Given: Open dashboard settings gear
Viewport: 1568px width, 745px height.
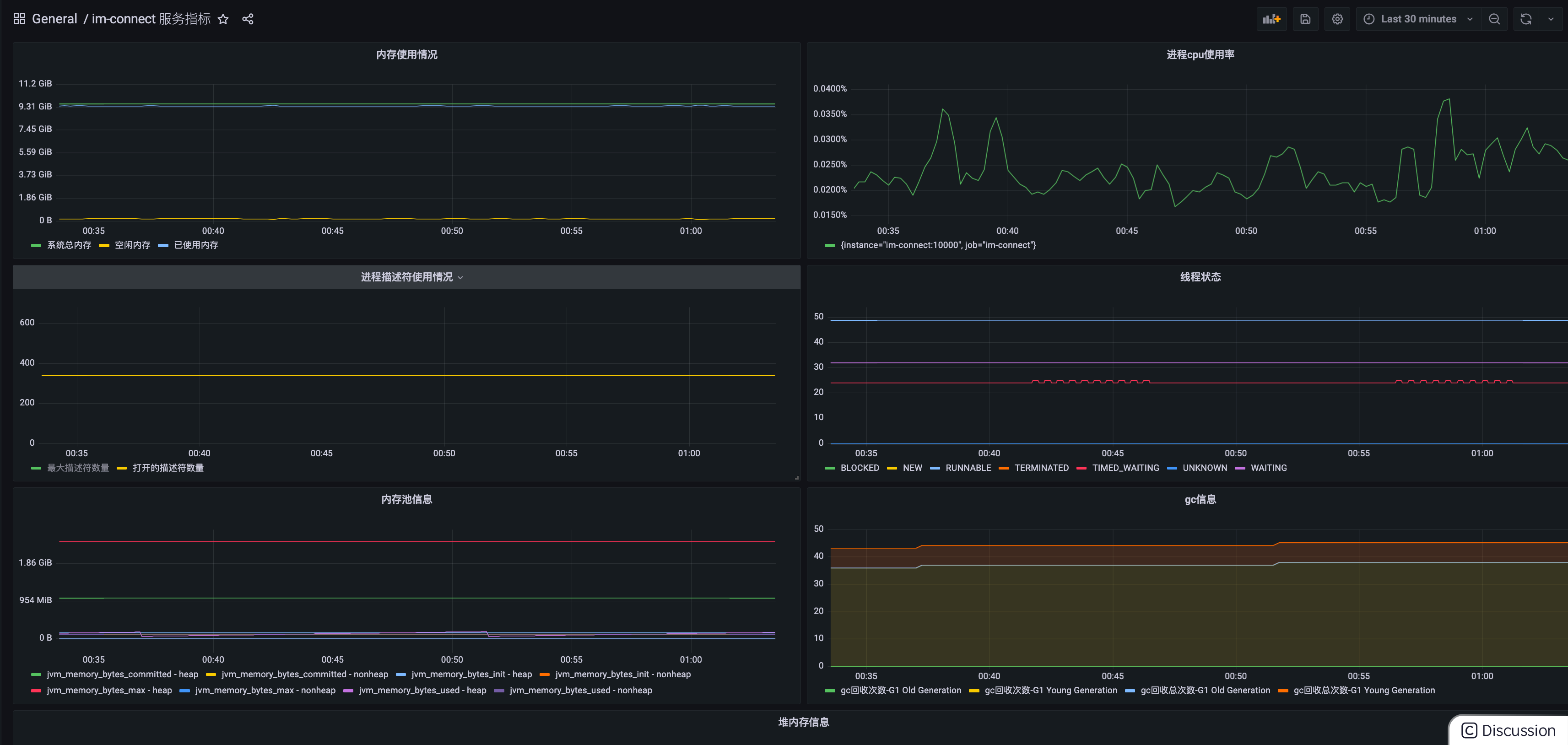Looking at the screenshot, I should coord(1337,19).
